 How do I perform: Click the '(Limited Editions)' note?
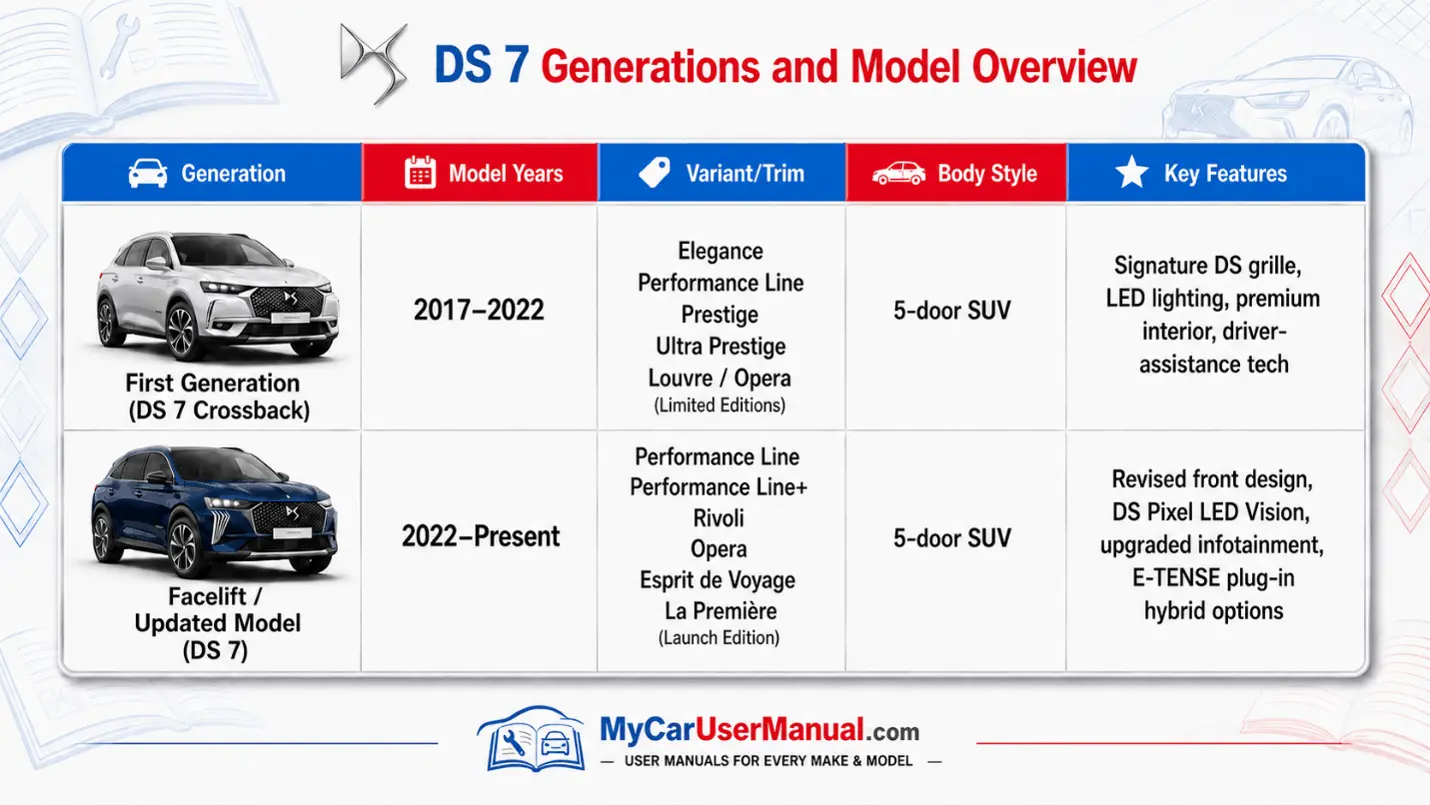(720, 406)
